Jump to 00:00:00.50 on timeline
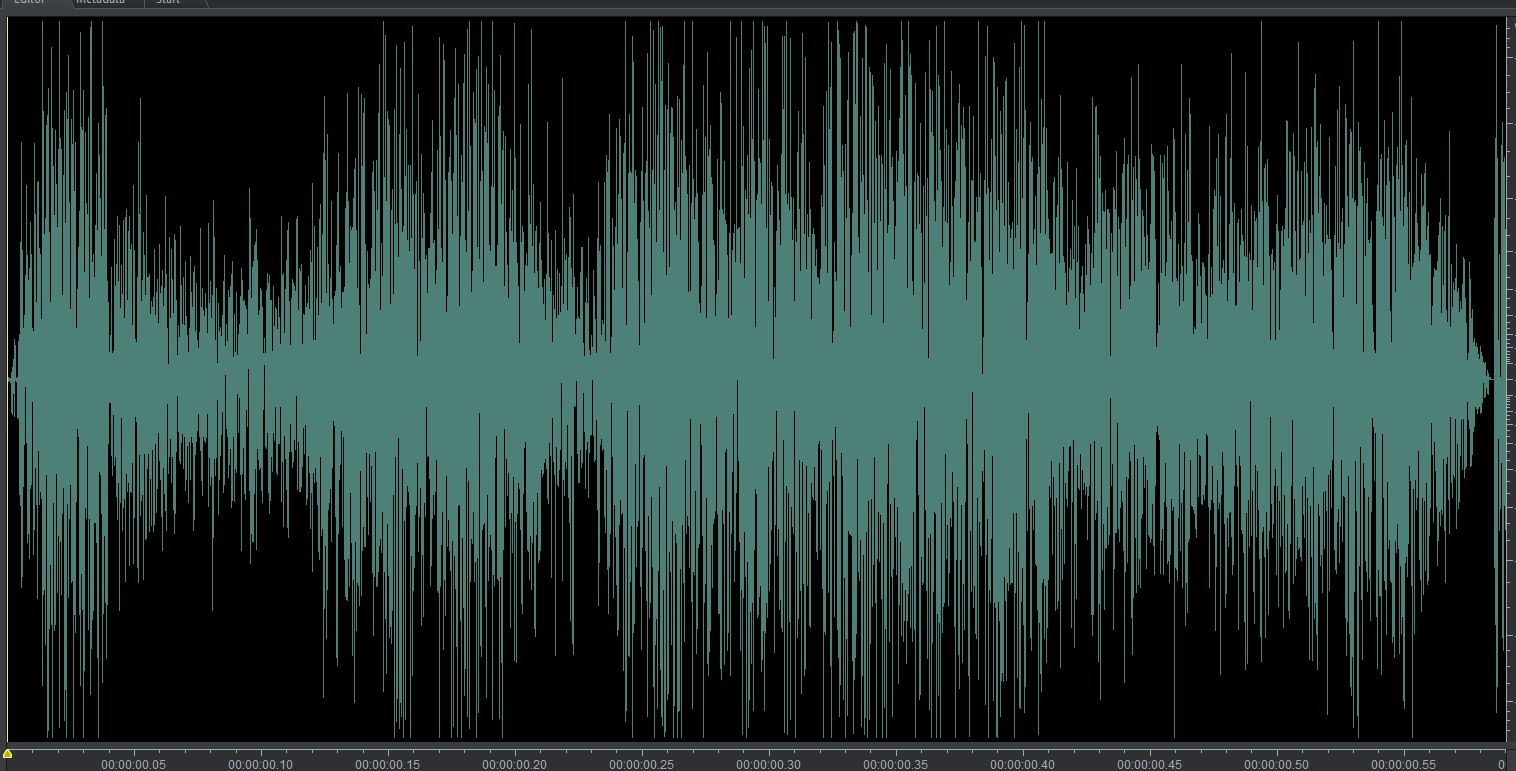This screenshot has width=1516, height=771. tap(1276, 764)
